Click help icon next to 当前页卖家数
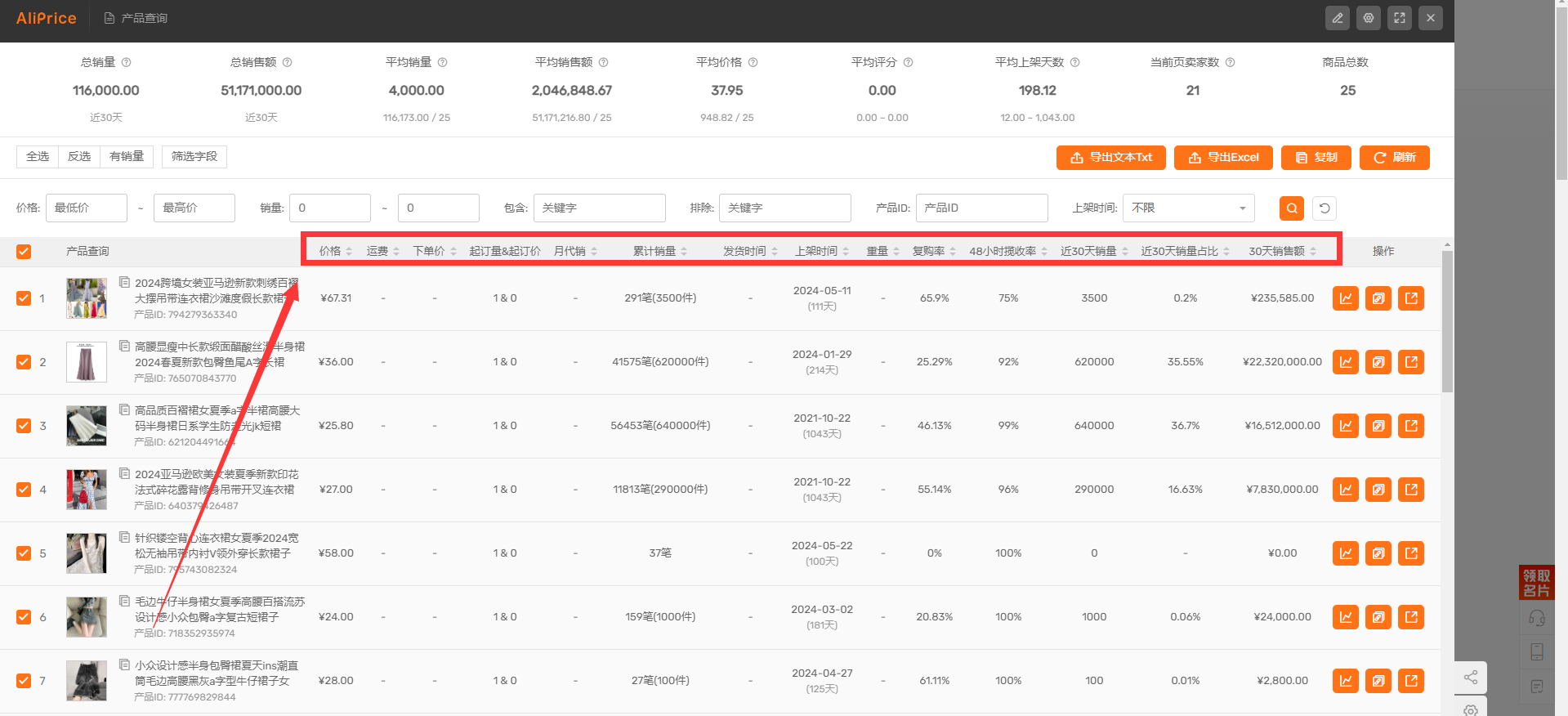1568x716 pixels. coord(1231,62)
